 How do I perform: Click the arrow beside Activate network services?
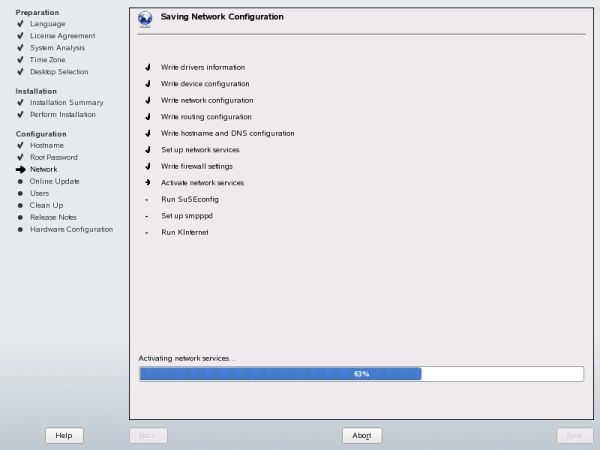tap(148, 183)
